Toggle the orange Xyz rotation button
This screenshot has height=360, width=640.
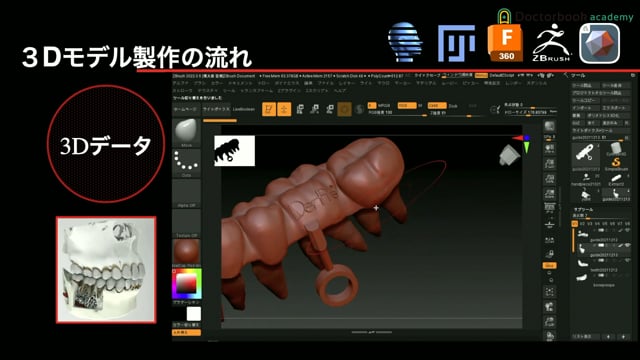(549, 265)
